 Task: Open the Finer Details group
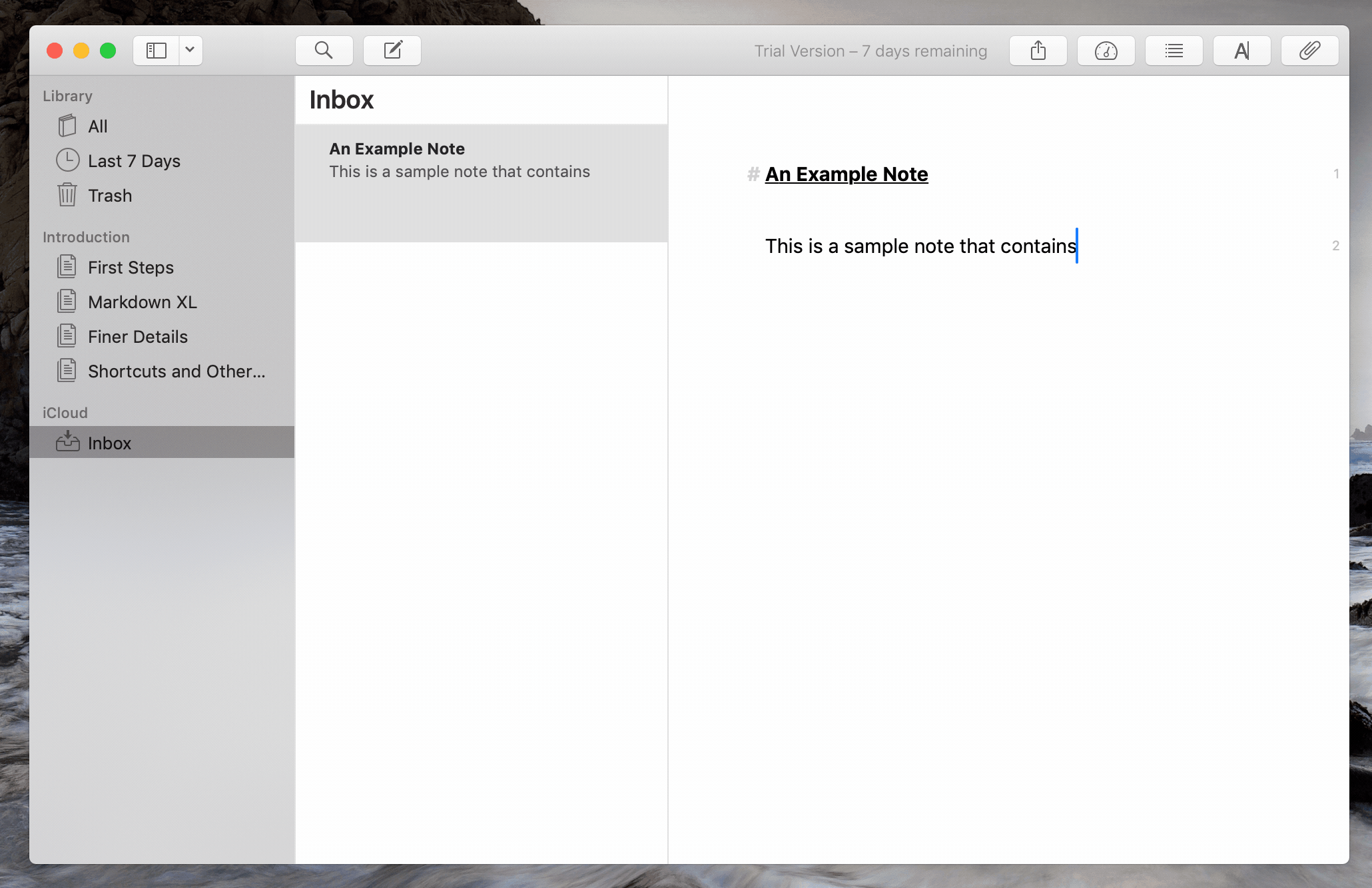tap(137, 337)
